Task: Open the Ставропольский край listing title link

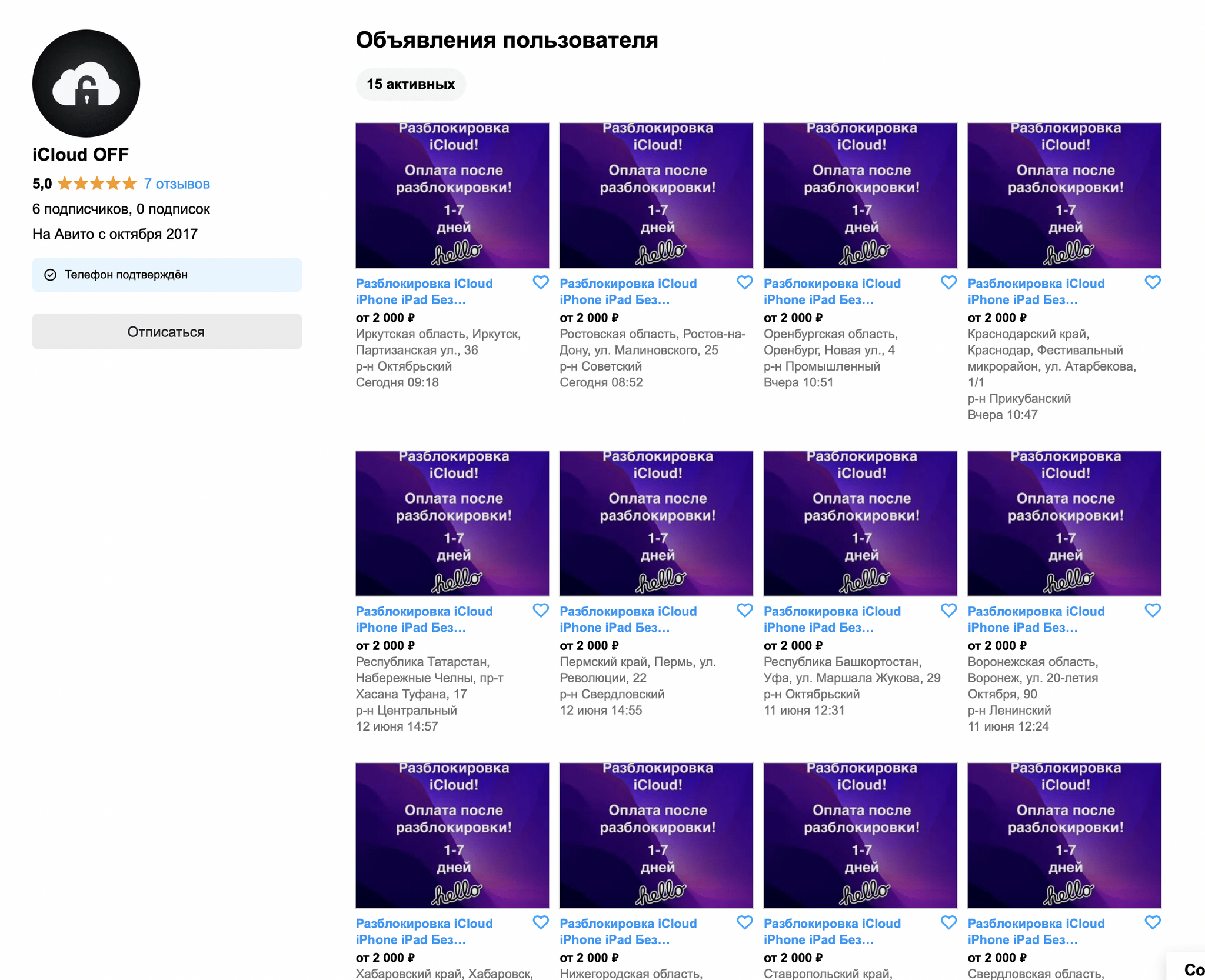Action: pos(832,932)
